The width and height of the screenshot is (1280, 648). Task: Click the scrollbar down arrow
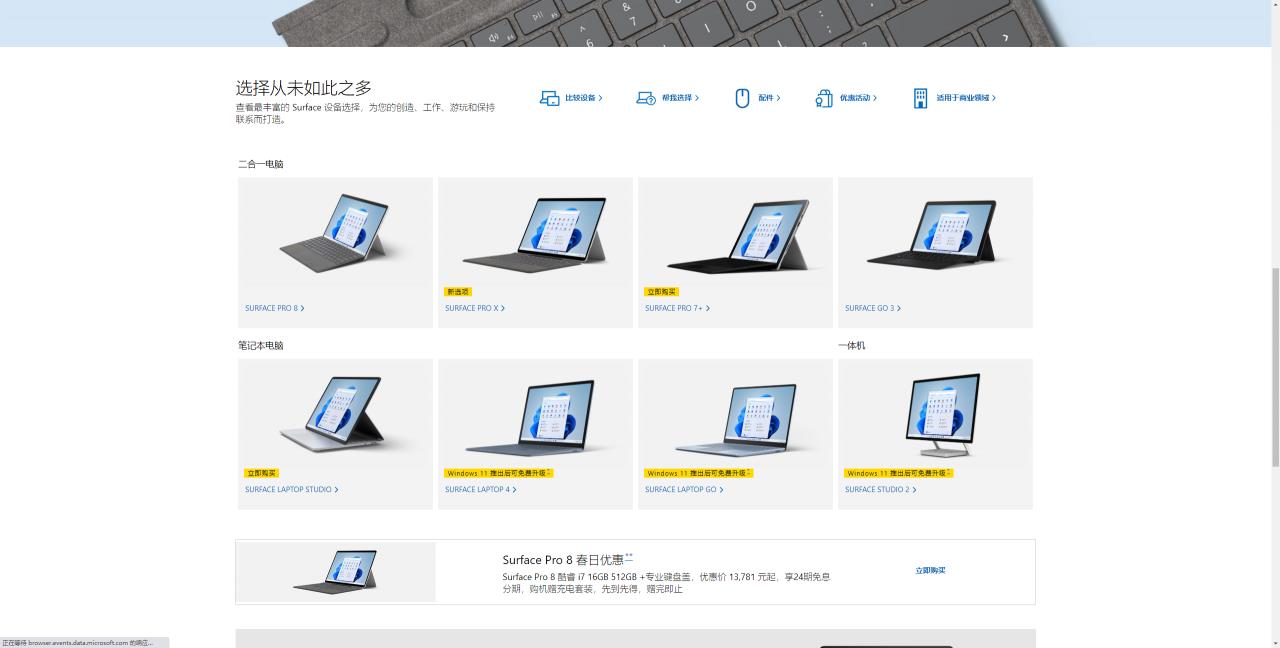point(1275,642)
